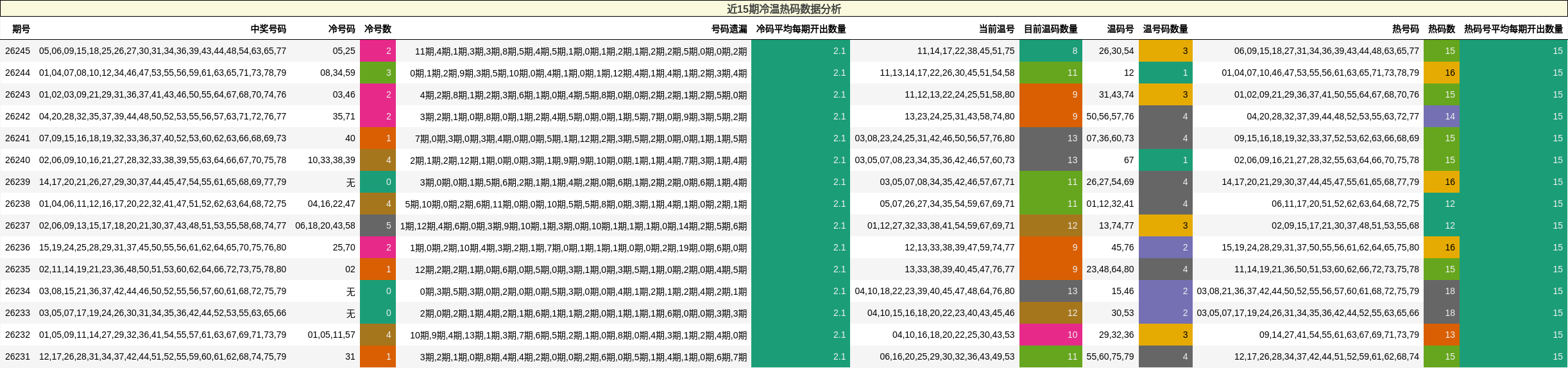This screenshot has width=1568, height=368.
Task: Click hot numbers beginning 09,14,27,41,54
Action: click(1339, 335)
